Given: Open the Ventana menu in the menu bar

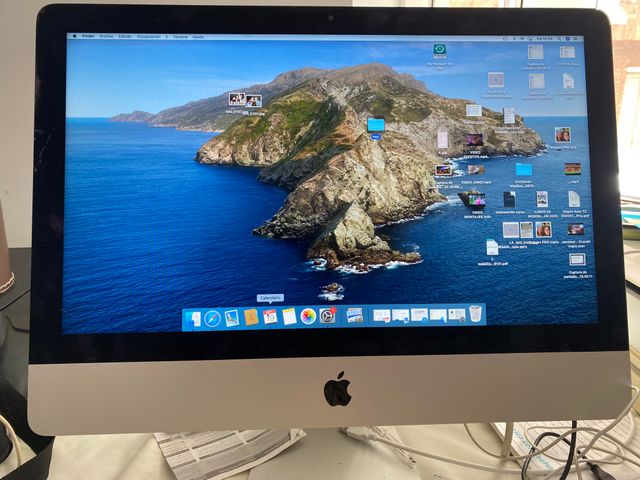Looking at the screenshot, I should [180, 36].
